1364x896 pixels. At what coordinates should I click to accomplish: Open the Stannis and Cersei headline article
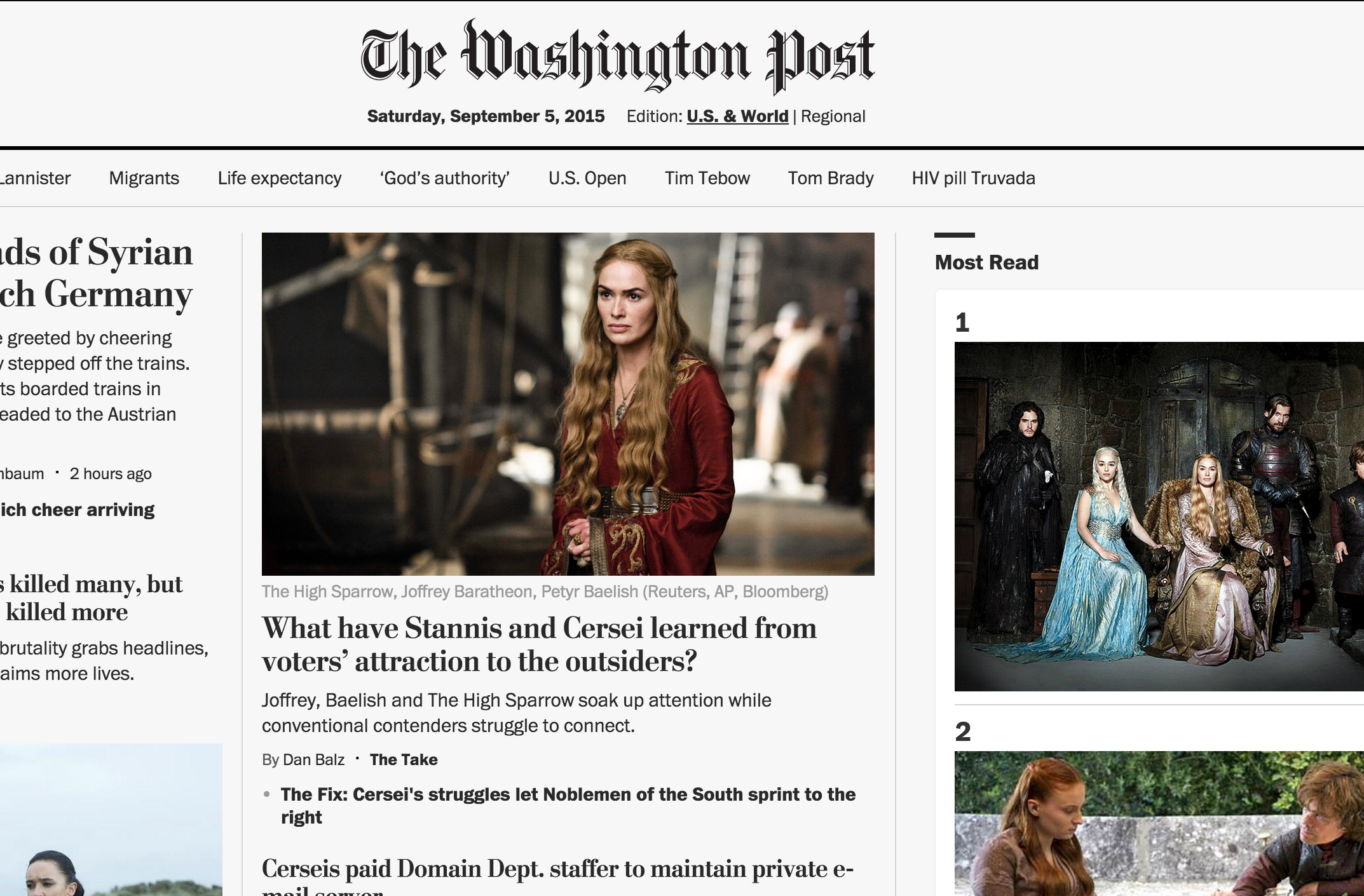pos(539,644)
